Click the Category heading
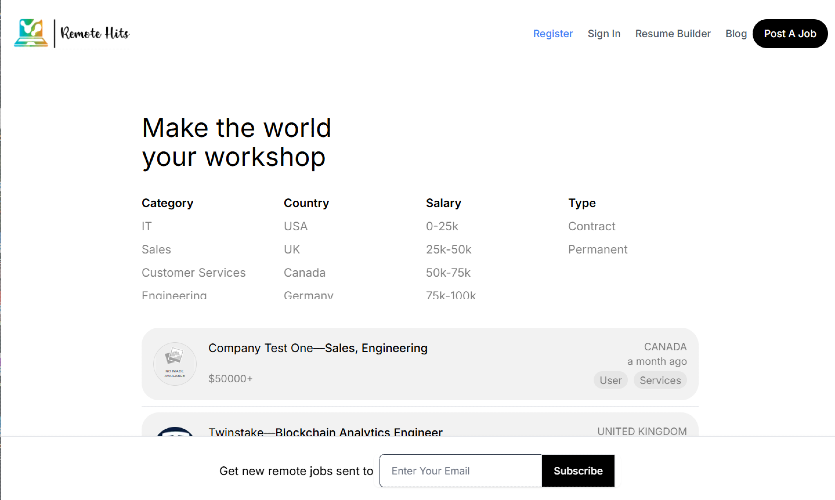This screenshot has height=500, width=835. pos(167,203)
